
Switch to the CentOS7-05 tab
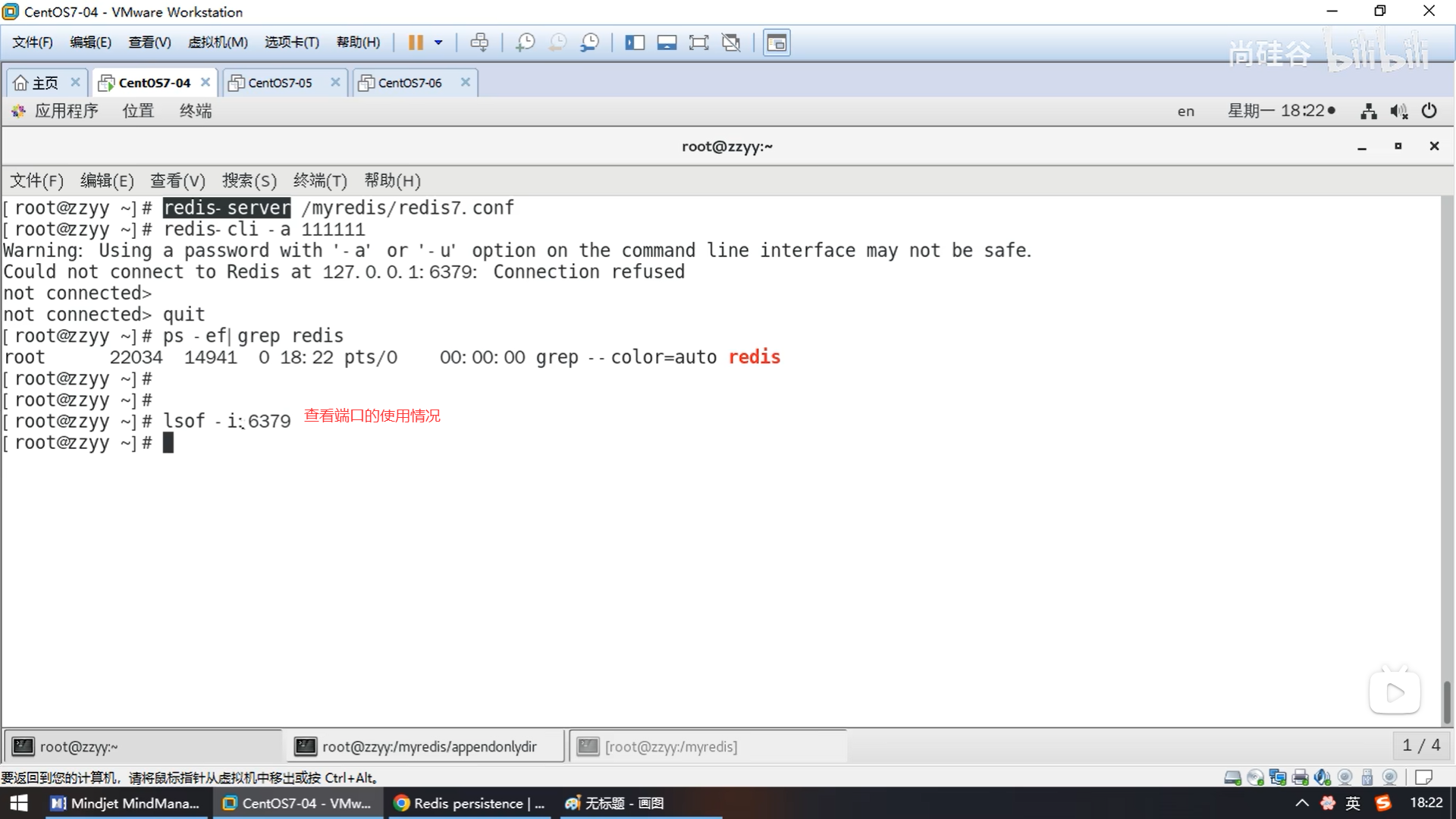coord(279,83)
